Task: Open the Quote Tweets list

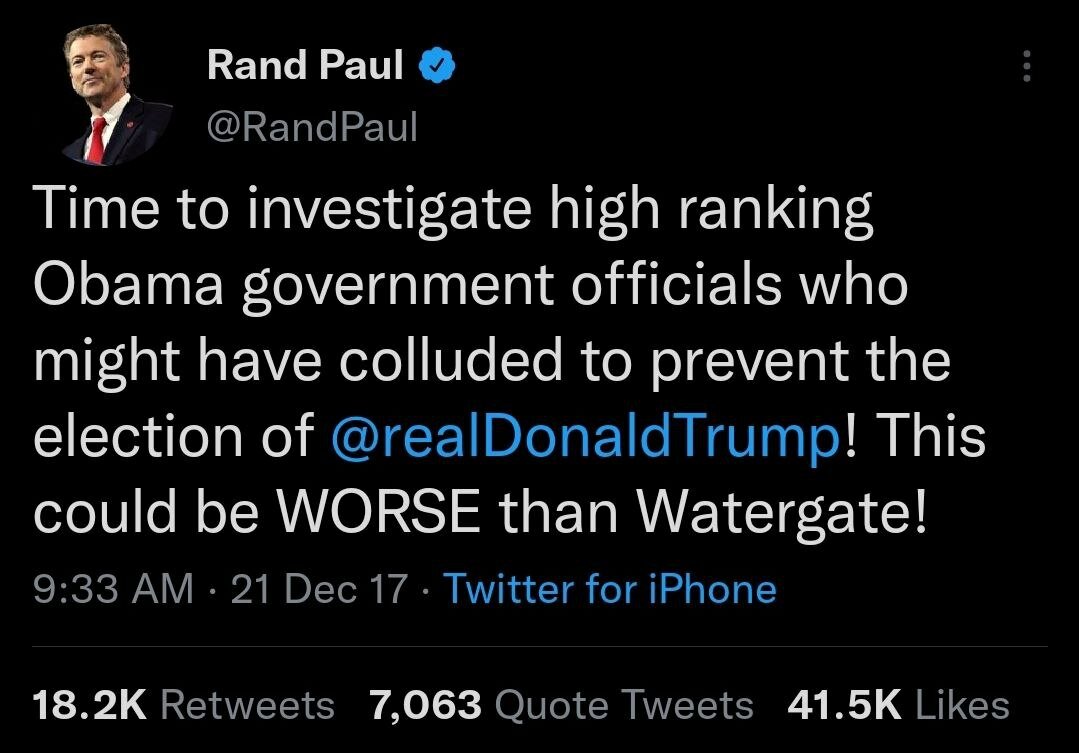Action: tap(624, 705)
